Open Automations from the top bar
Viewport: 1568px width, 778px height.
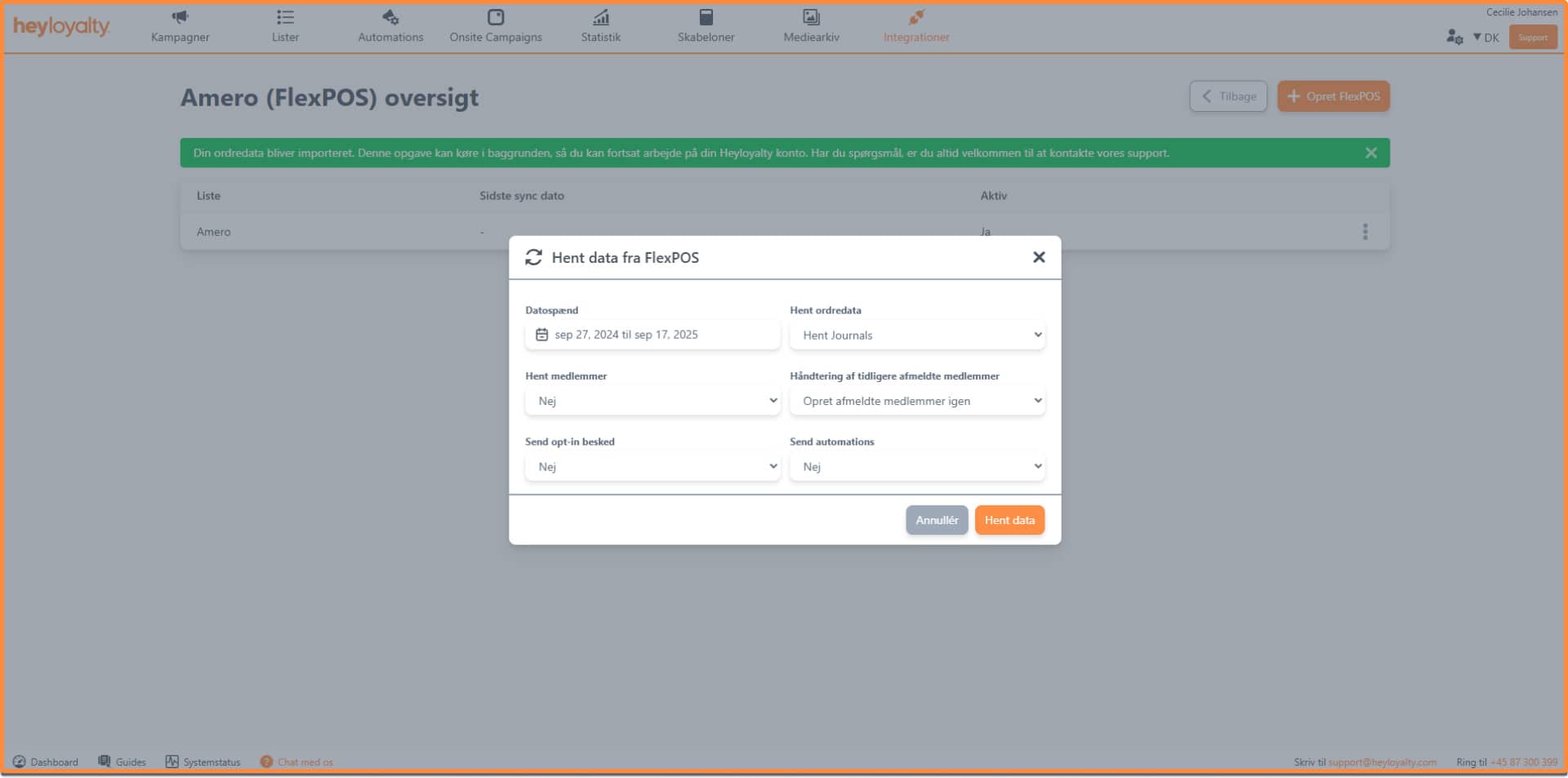390,17
